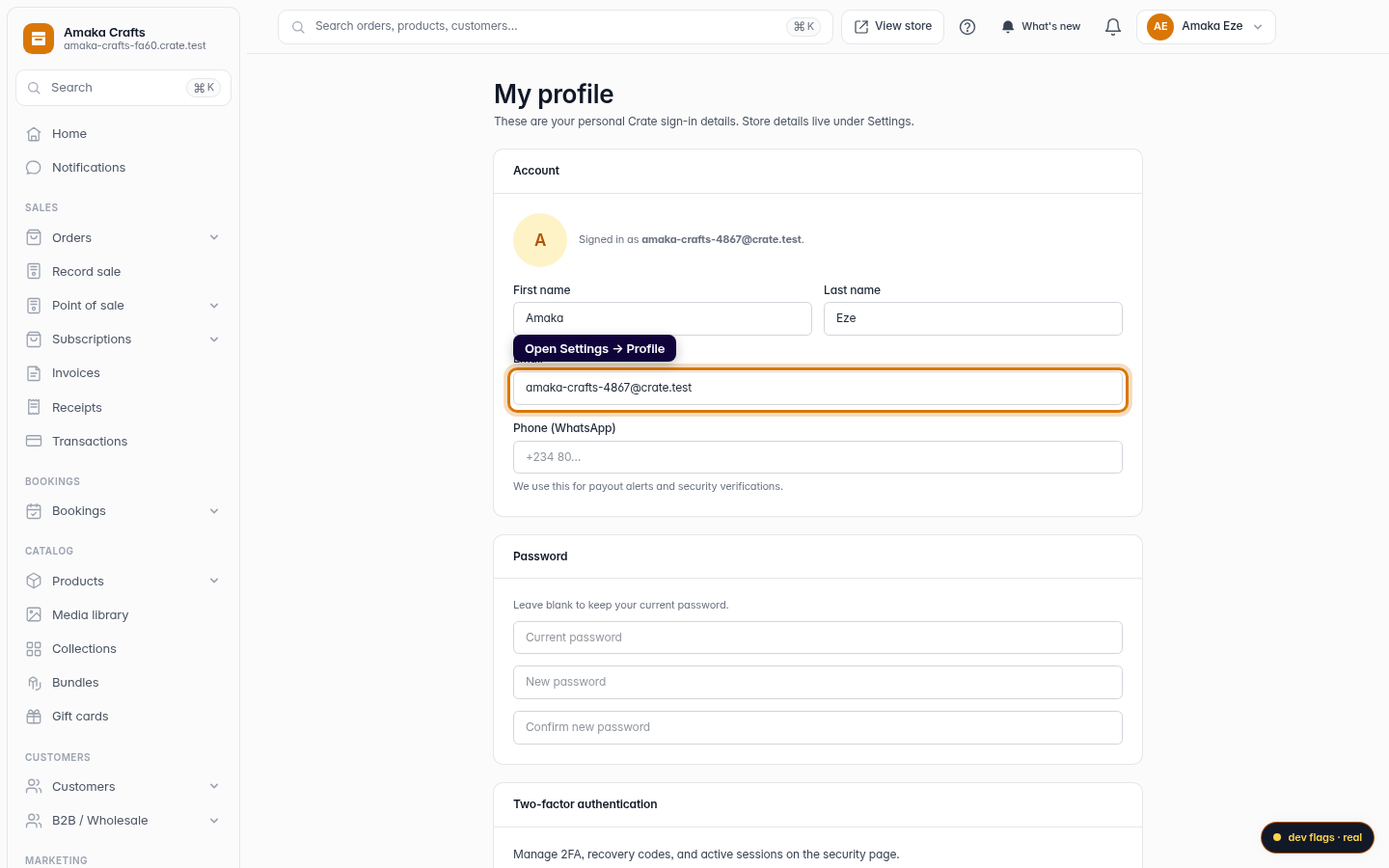The image size is (1389, 868).
Task: Click the Bookings calendar icon
Action: click(34, 511)
